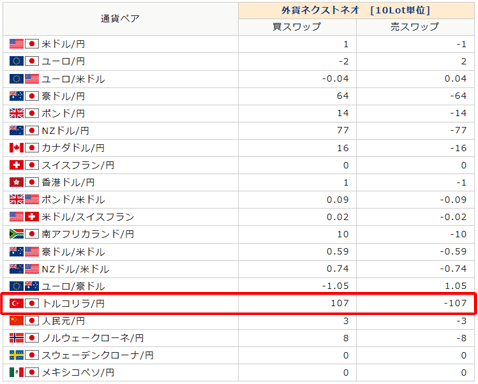Select the 豪ドル/円 currency pair label
Viewport: 478px width, 384px height.
63,96
